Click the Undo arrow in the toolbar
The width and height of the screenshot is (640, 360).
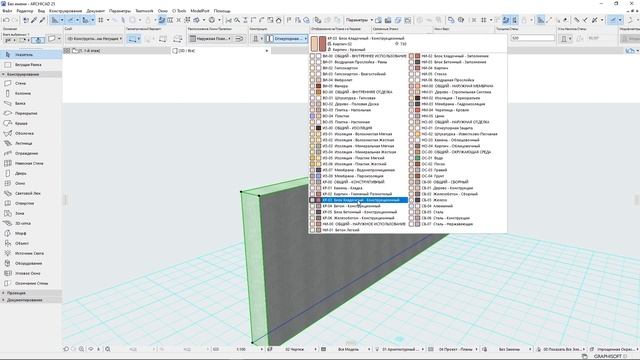pyautogui.click(x=6, y=20)
